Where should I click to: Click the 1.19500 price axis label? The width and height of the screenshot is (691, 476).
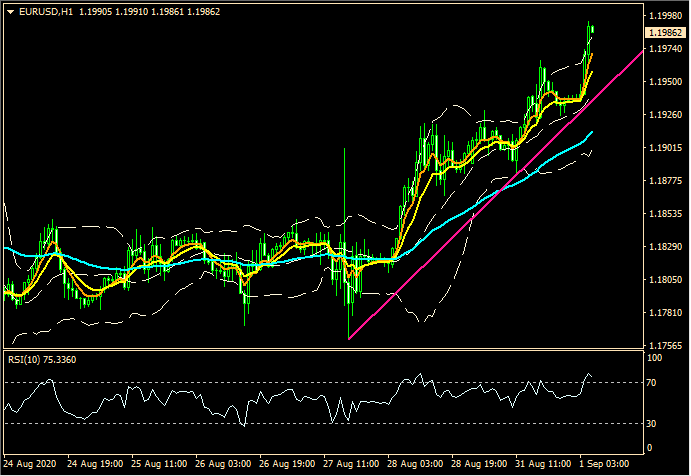(x=665, y=82)
